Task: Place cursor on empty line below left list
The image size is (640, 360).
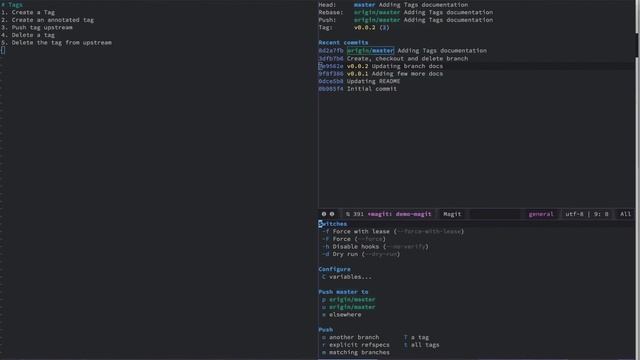Action: pos(3,50)
